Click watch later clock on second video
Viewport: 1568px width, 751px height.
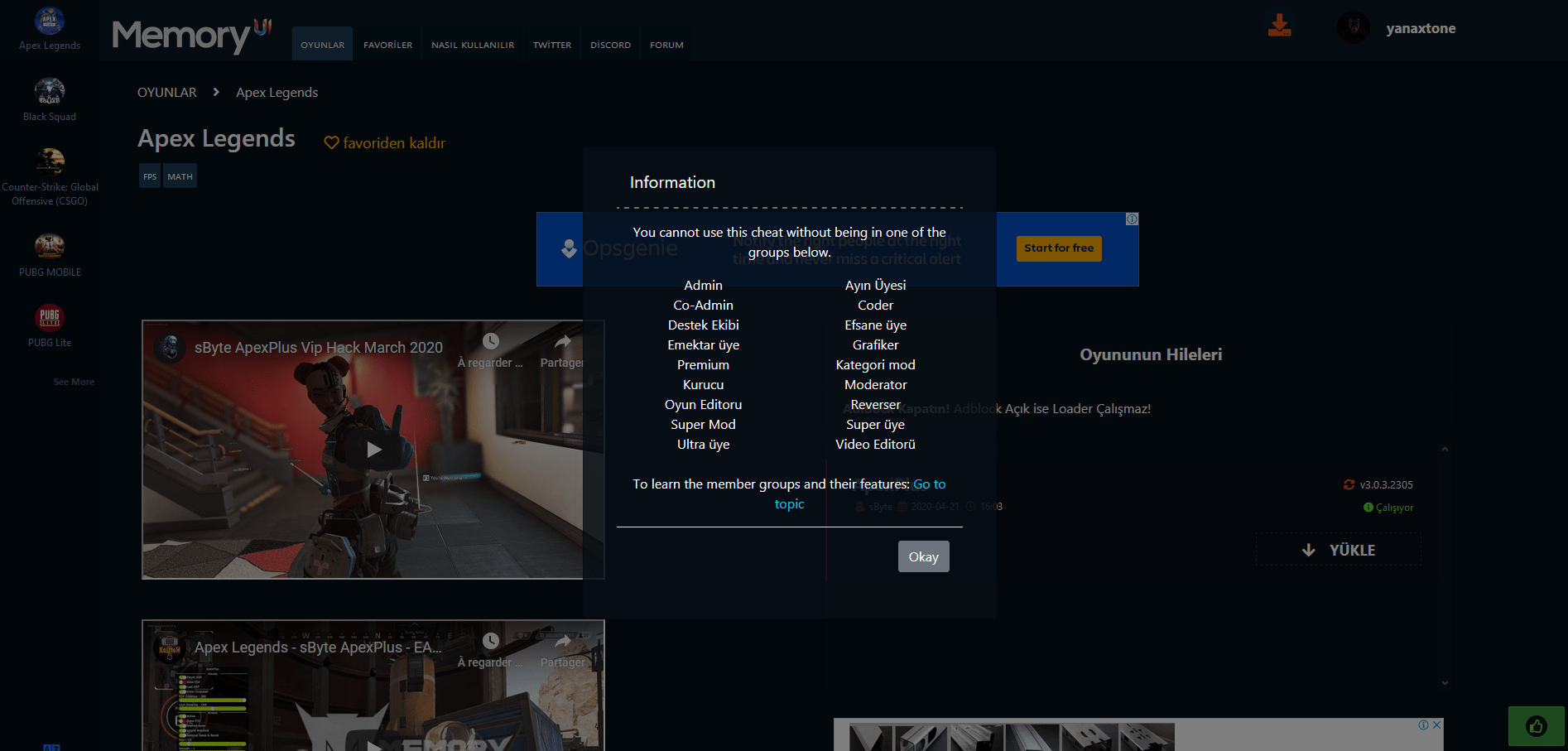coord(491,641)
